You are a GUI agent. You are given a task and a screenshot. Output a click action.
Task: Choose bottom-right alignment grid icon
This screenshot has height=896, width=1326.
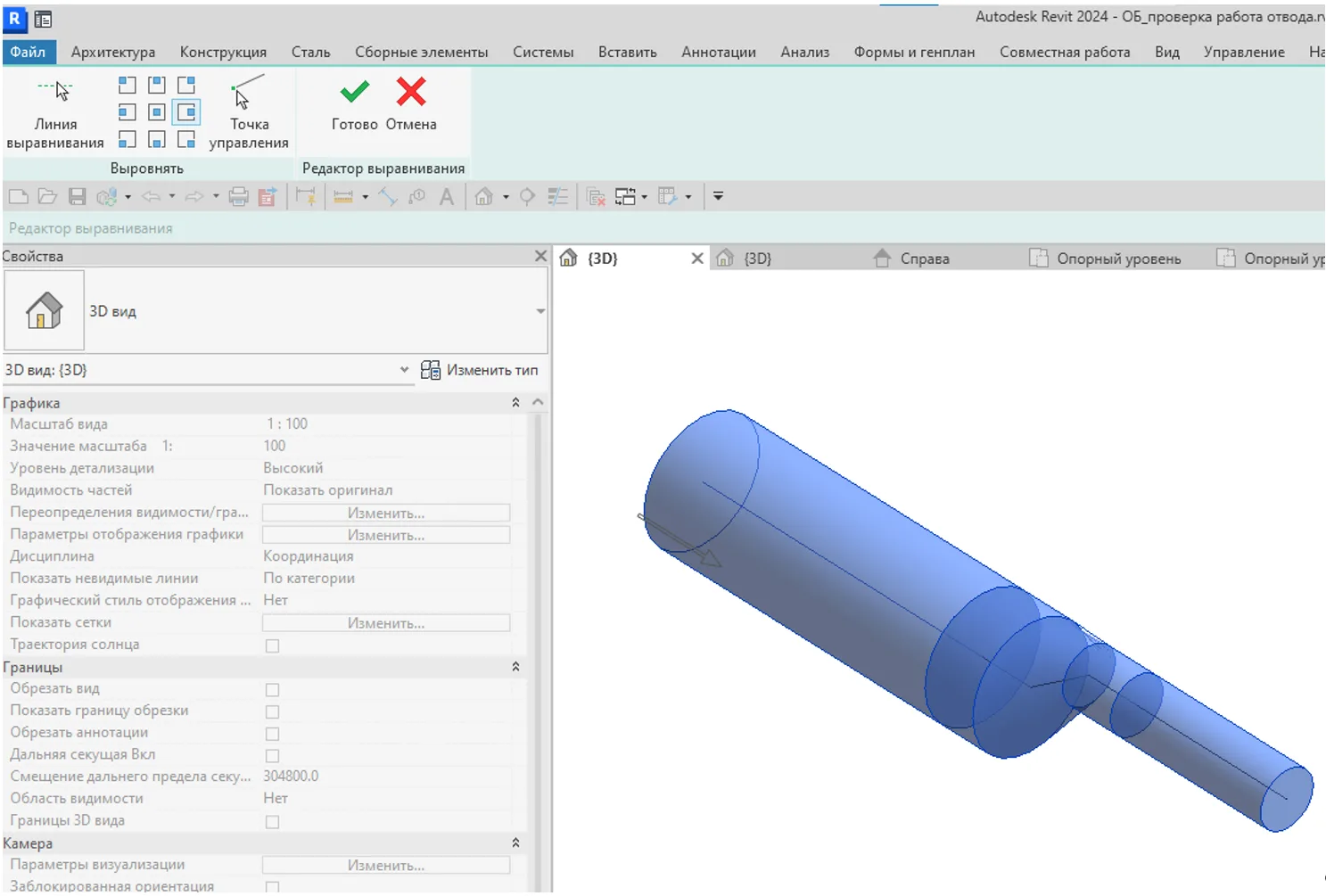[186, 140]
